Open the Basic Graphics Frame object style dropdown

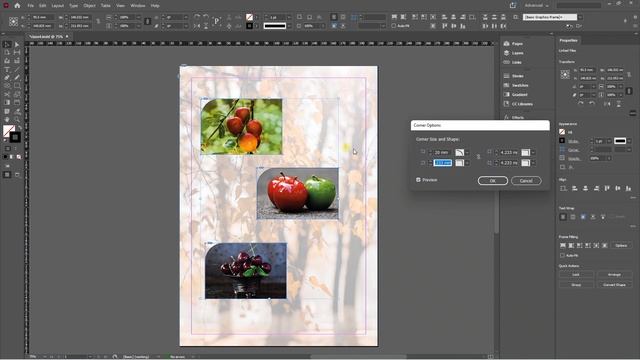[580, 17]
